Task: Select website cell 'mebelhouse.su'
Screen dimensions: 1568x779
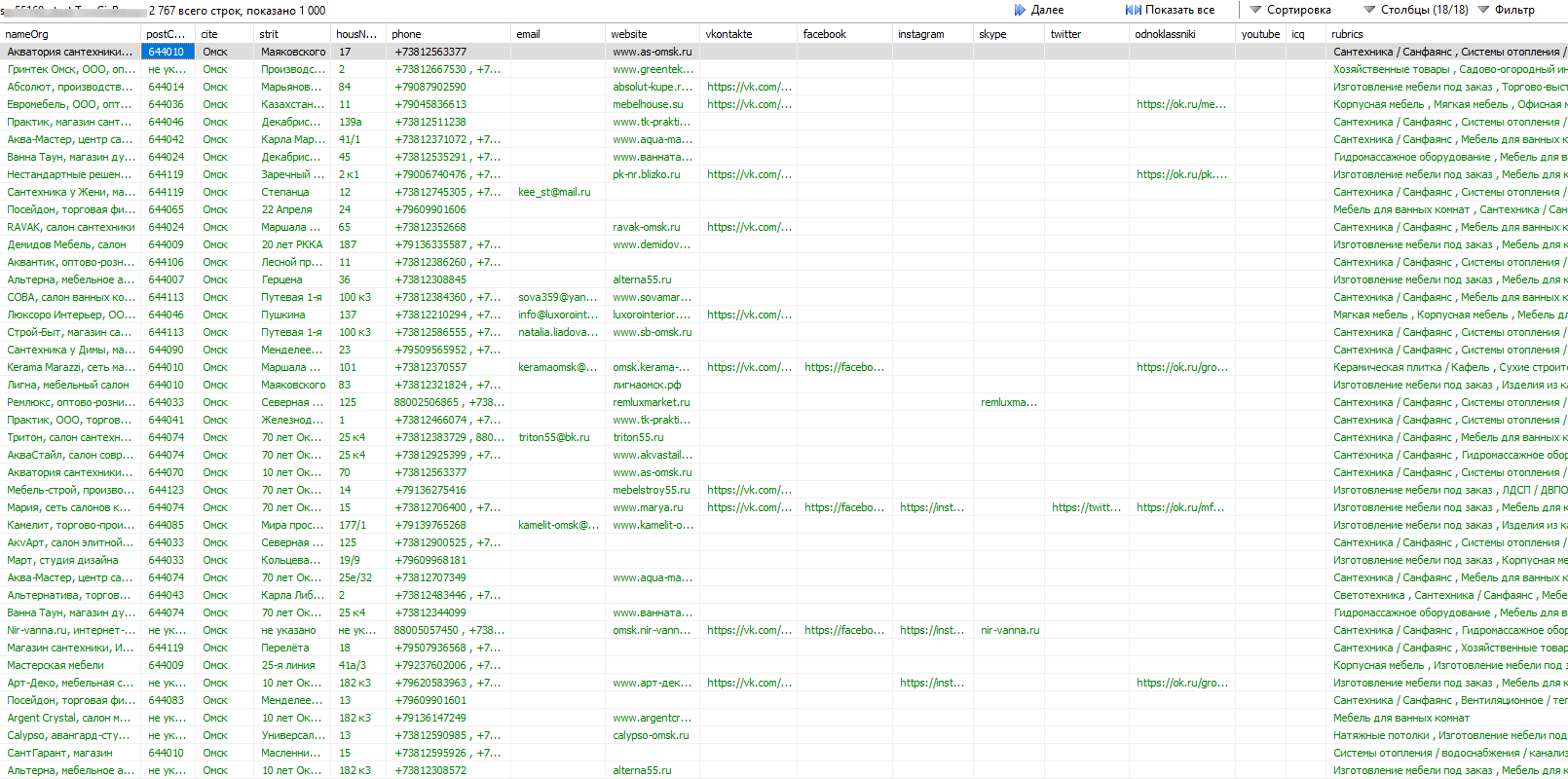Action: pos(653,104)
